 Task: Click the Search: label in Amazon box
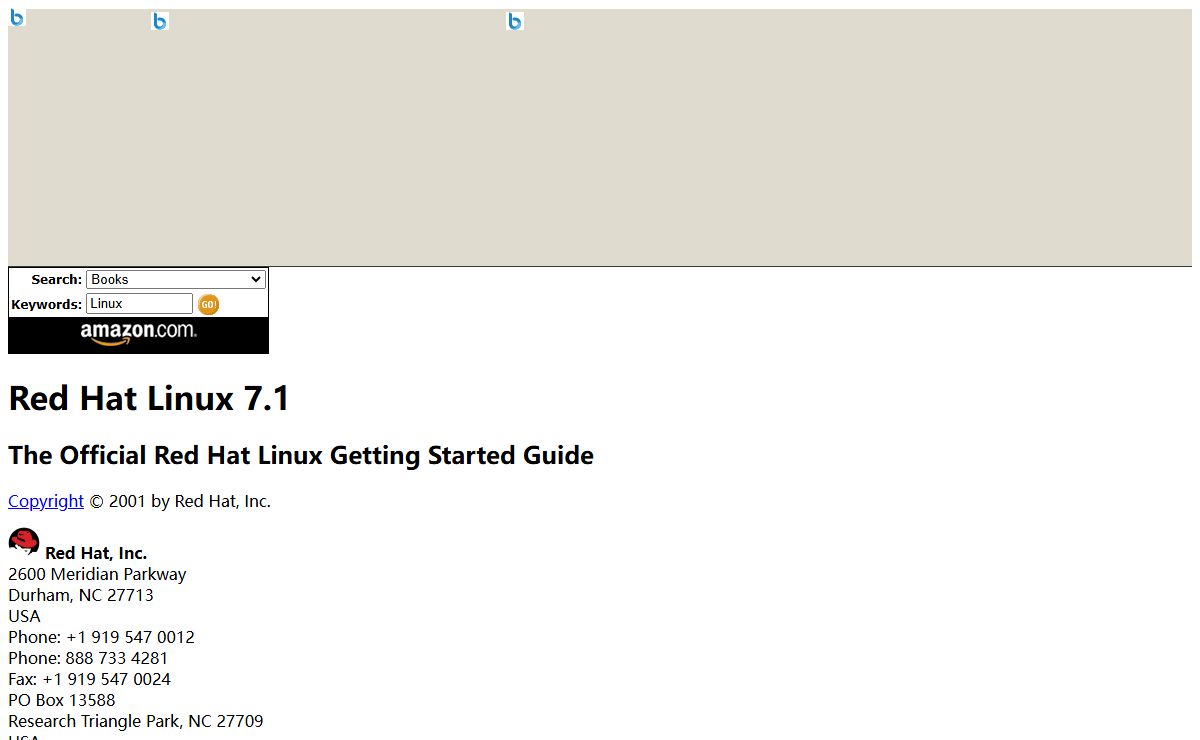[57, 280]
